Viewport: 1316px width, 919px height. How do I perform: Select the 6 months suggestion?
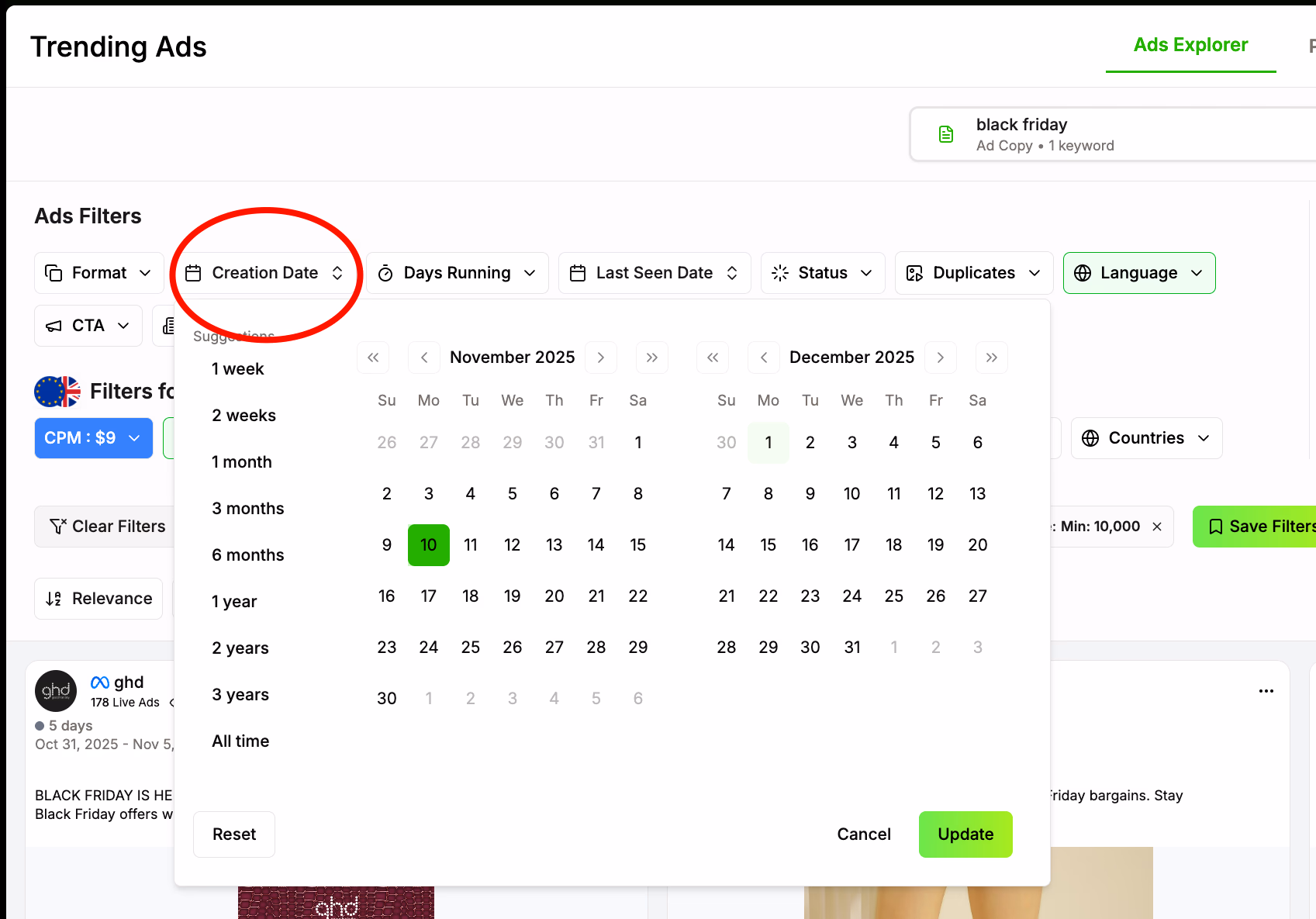point(247,555)
